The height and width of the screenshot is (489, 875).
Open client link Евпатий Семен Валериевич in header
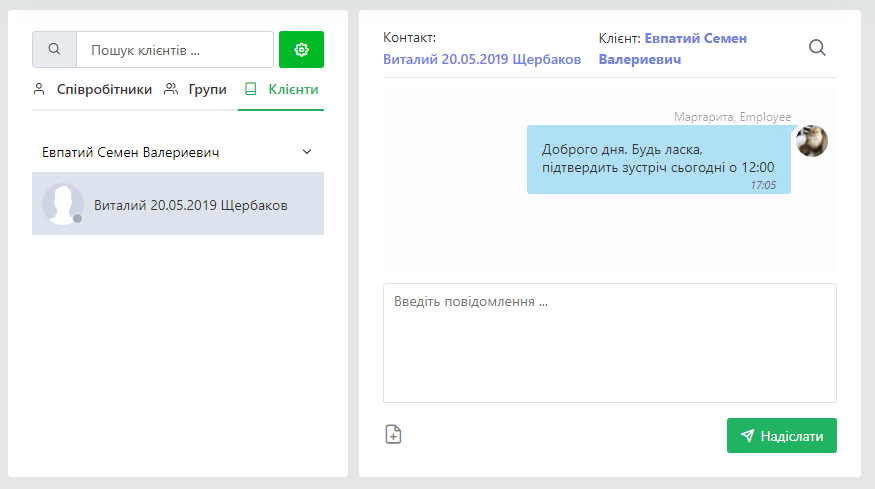(672, 49)
